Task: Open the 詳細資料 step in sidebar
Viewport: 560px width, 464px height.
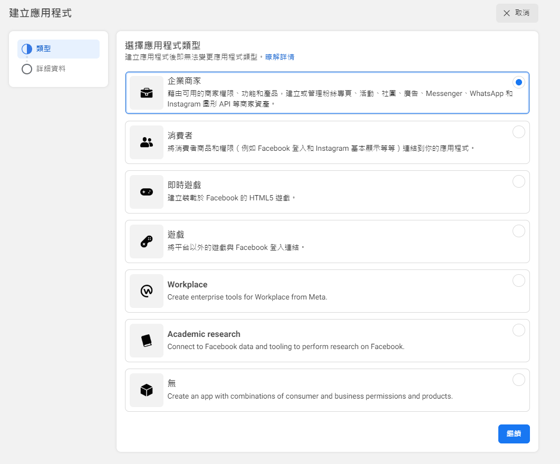Action: click(59, 69)
